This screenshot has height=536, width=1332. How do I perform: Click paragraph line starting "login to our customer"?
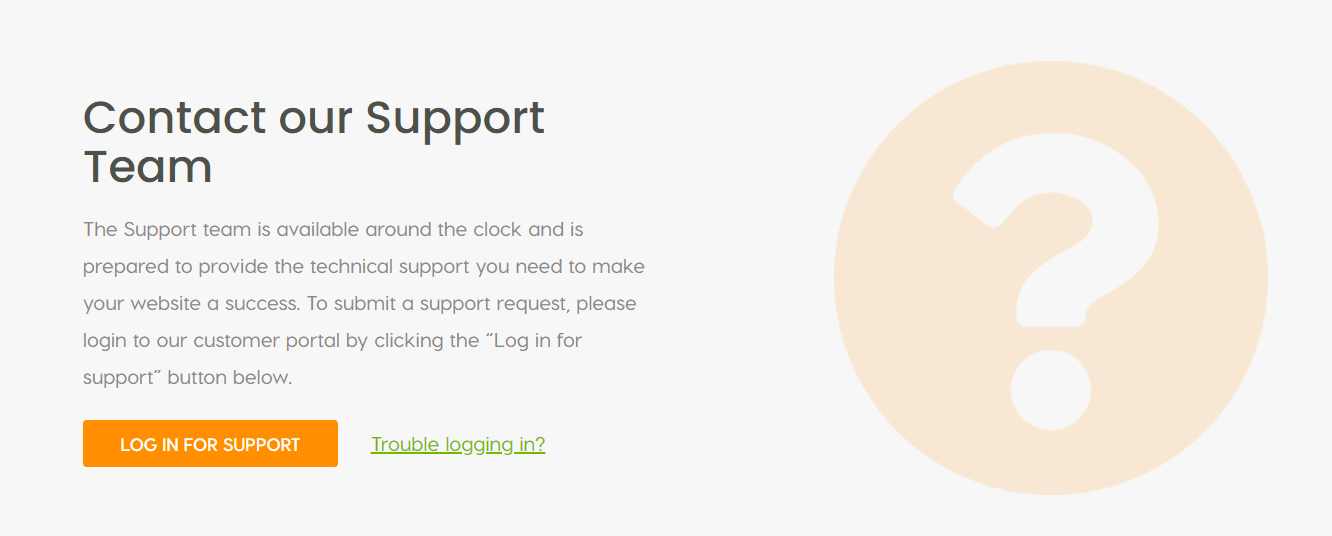tap(333, 341)
